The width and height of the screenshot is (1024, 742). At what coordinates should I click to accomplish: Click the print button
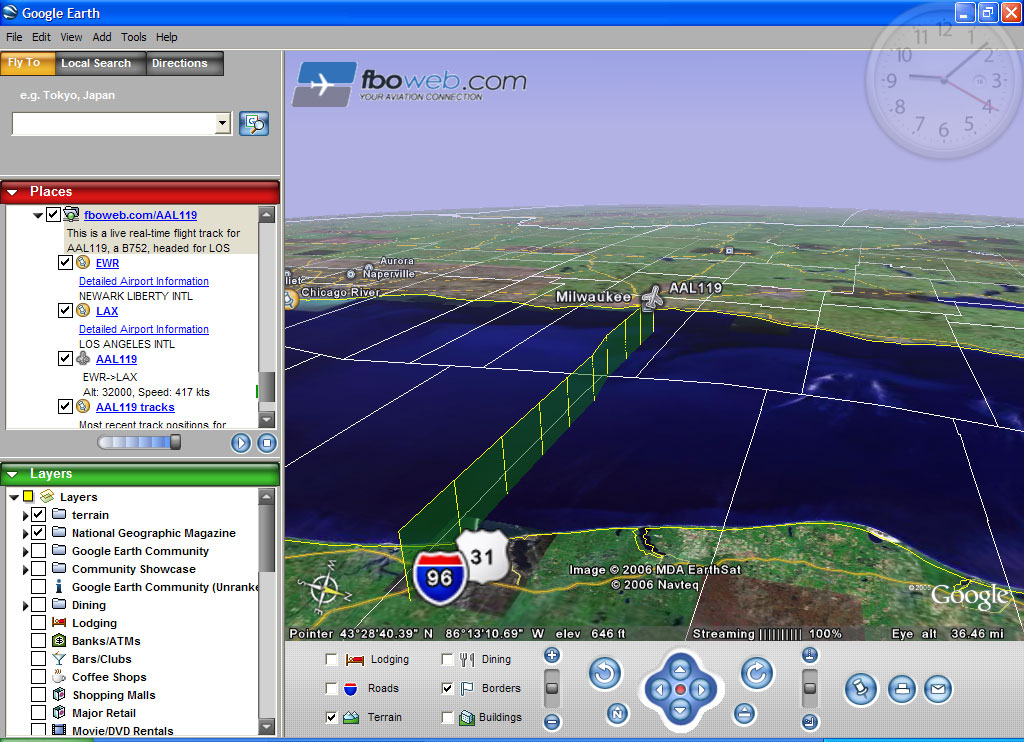pyautogui.click(x=902, y=689)
